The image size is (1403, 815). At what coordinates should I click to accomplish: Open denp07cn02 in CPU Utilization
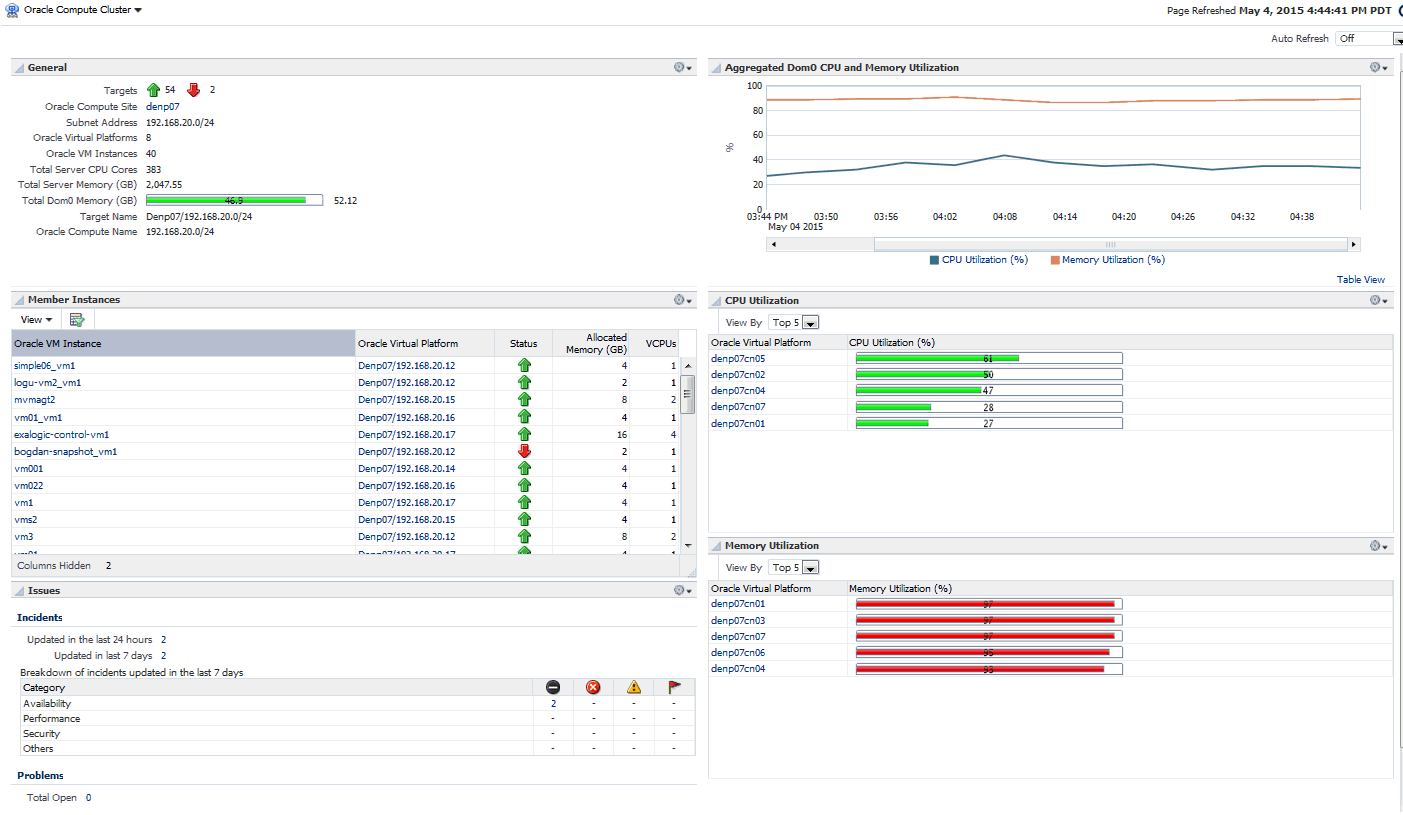click(x=738, y=374)
